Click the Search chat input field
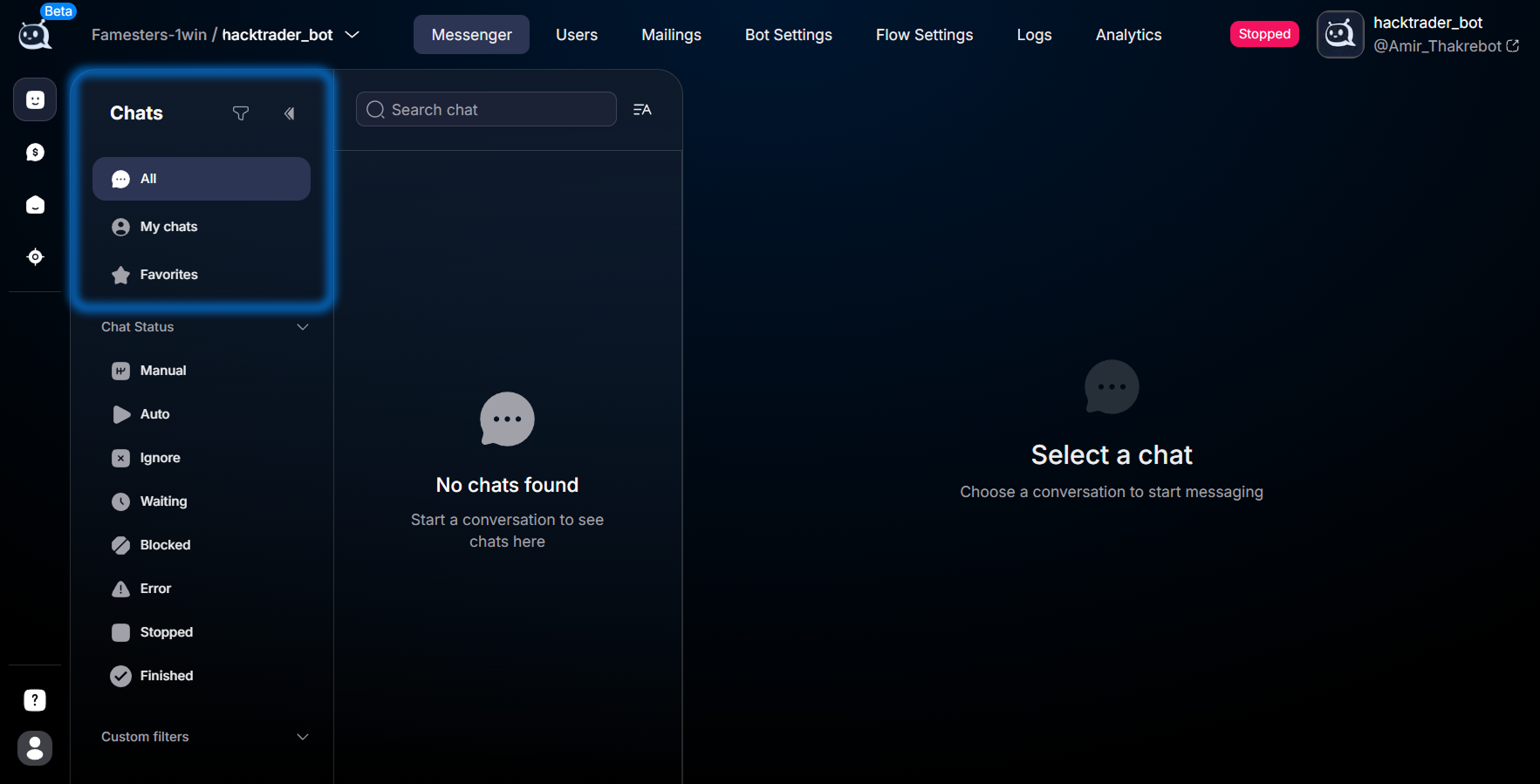 [486, 110]
